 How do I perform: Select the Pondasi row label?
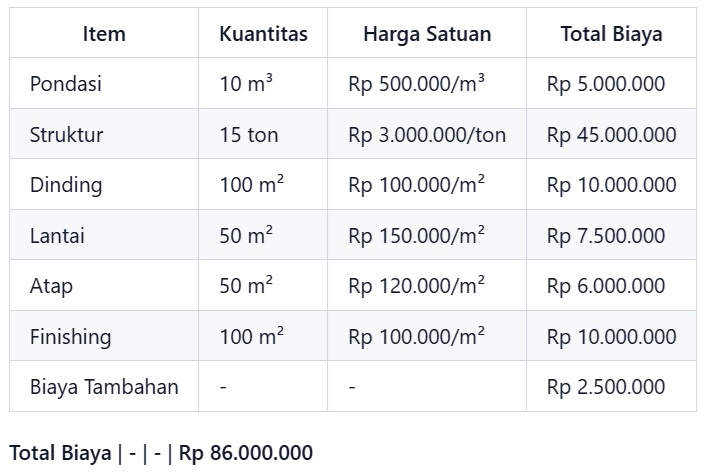(66, 84)
